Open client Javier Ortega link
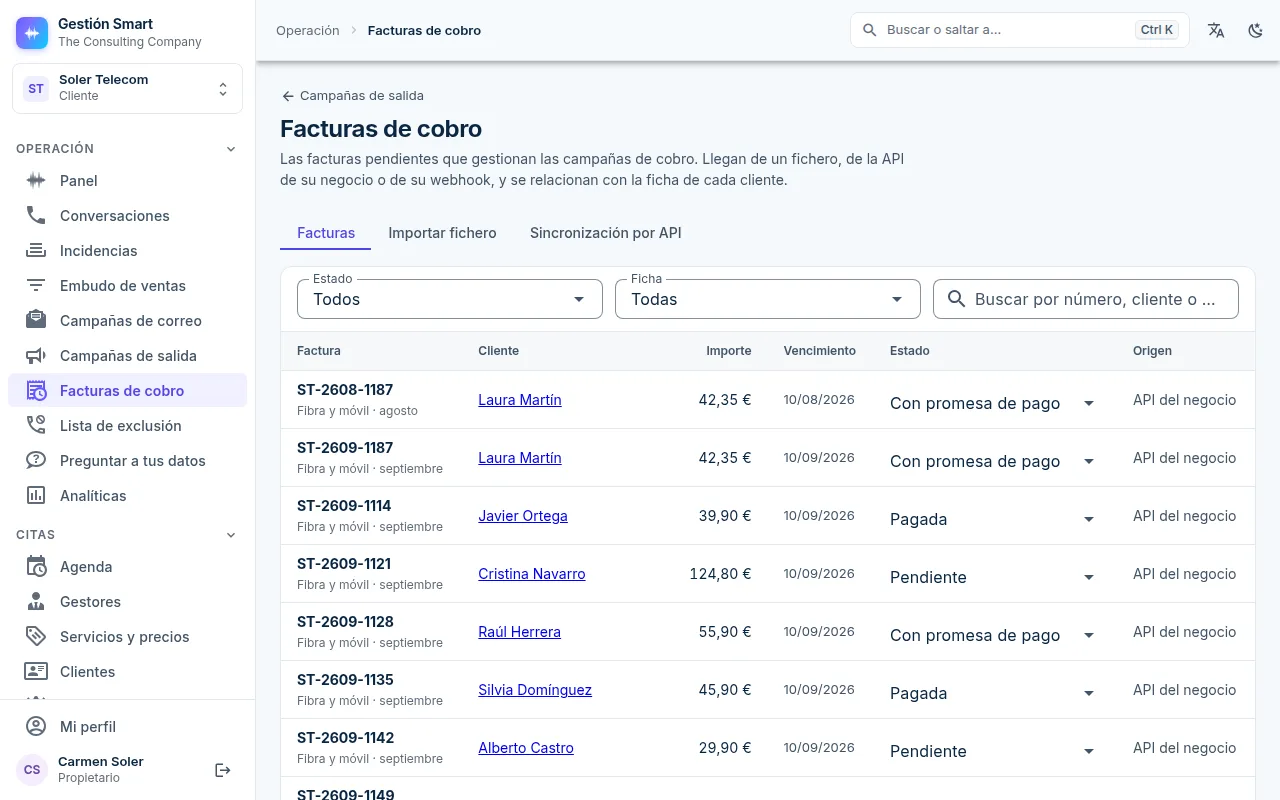The image size is (1280, 800). 523,516
